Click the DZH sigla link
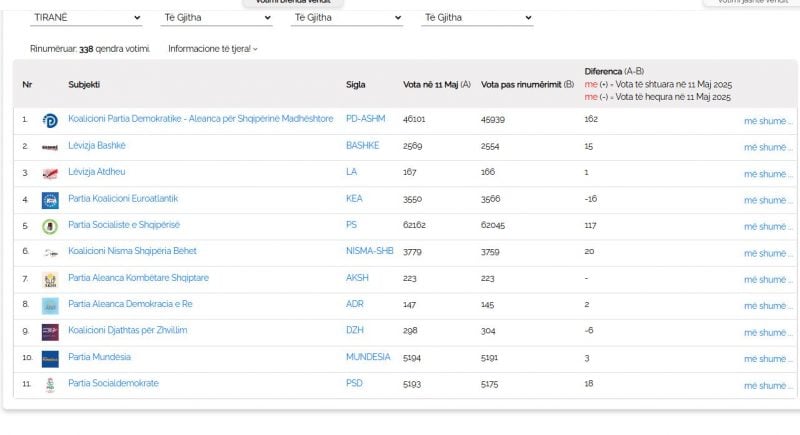This screenshot has width=800, height=435. 355,330
